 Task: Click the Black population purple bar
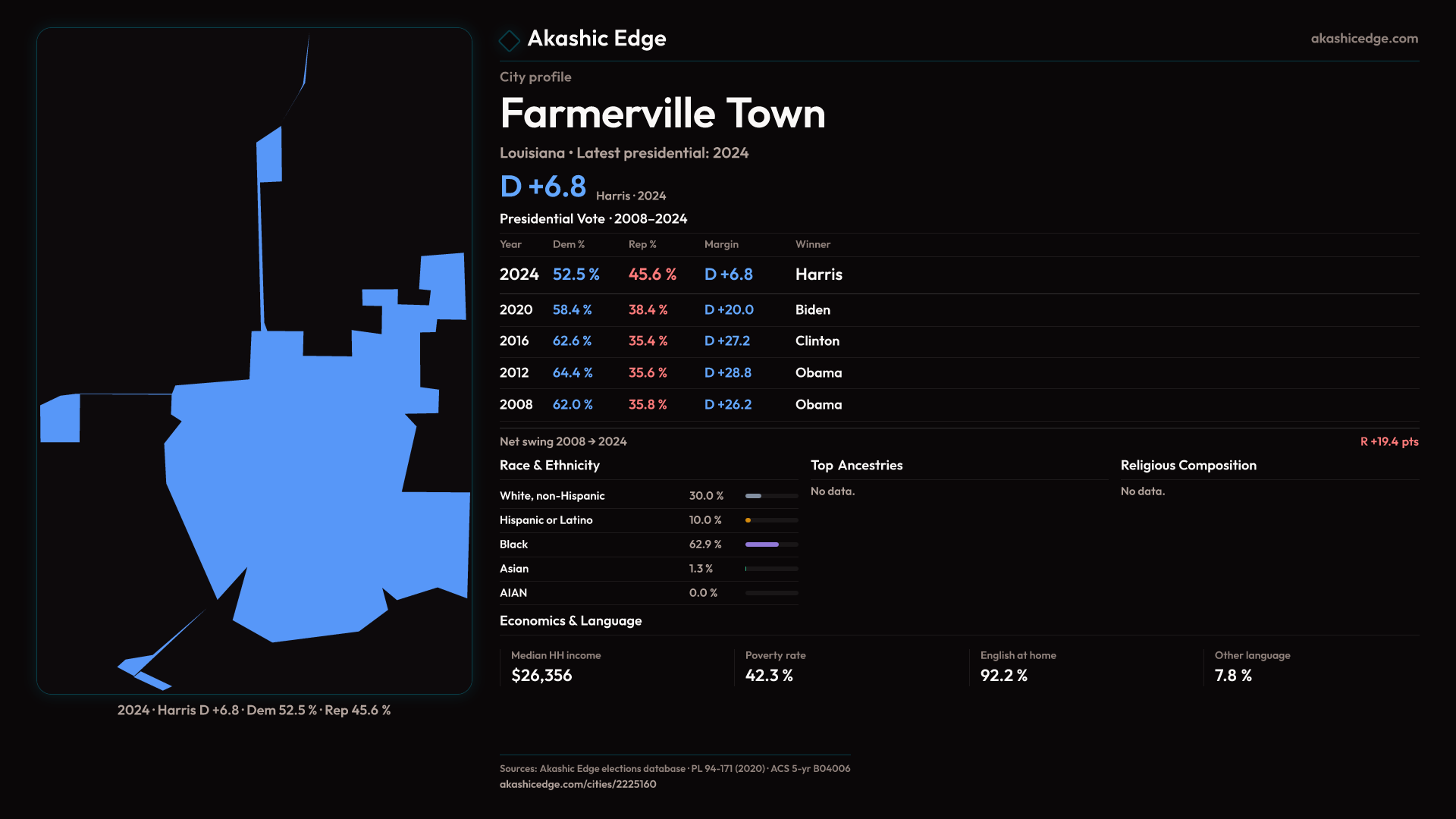[x=762, y=544]
